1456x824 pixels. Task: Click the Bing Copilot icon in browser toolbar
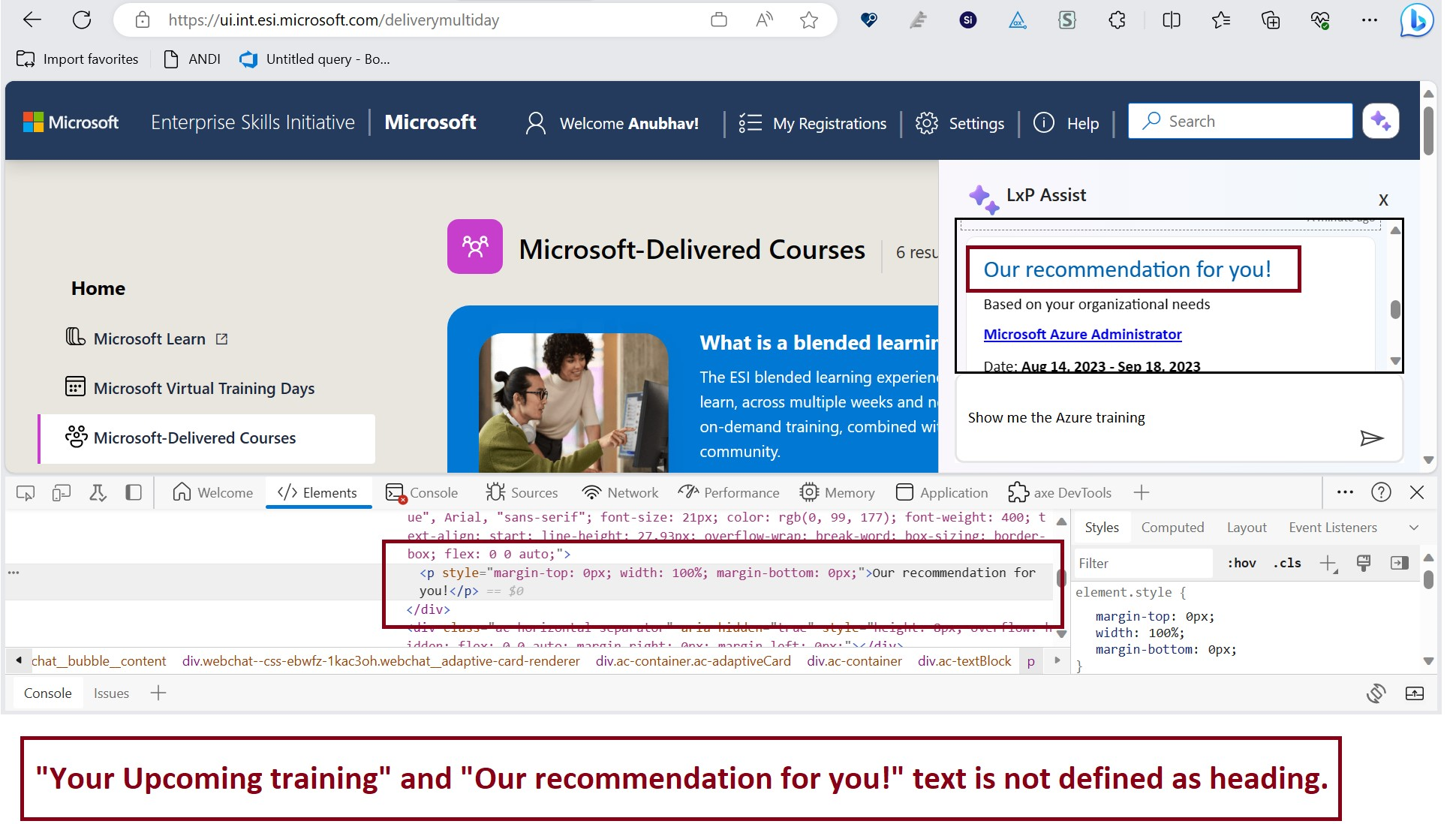tap(1417, 20)
